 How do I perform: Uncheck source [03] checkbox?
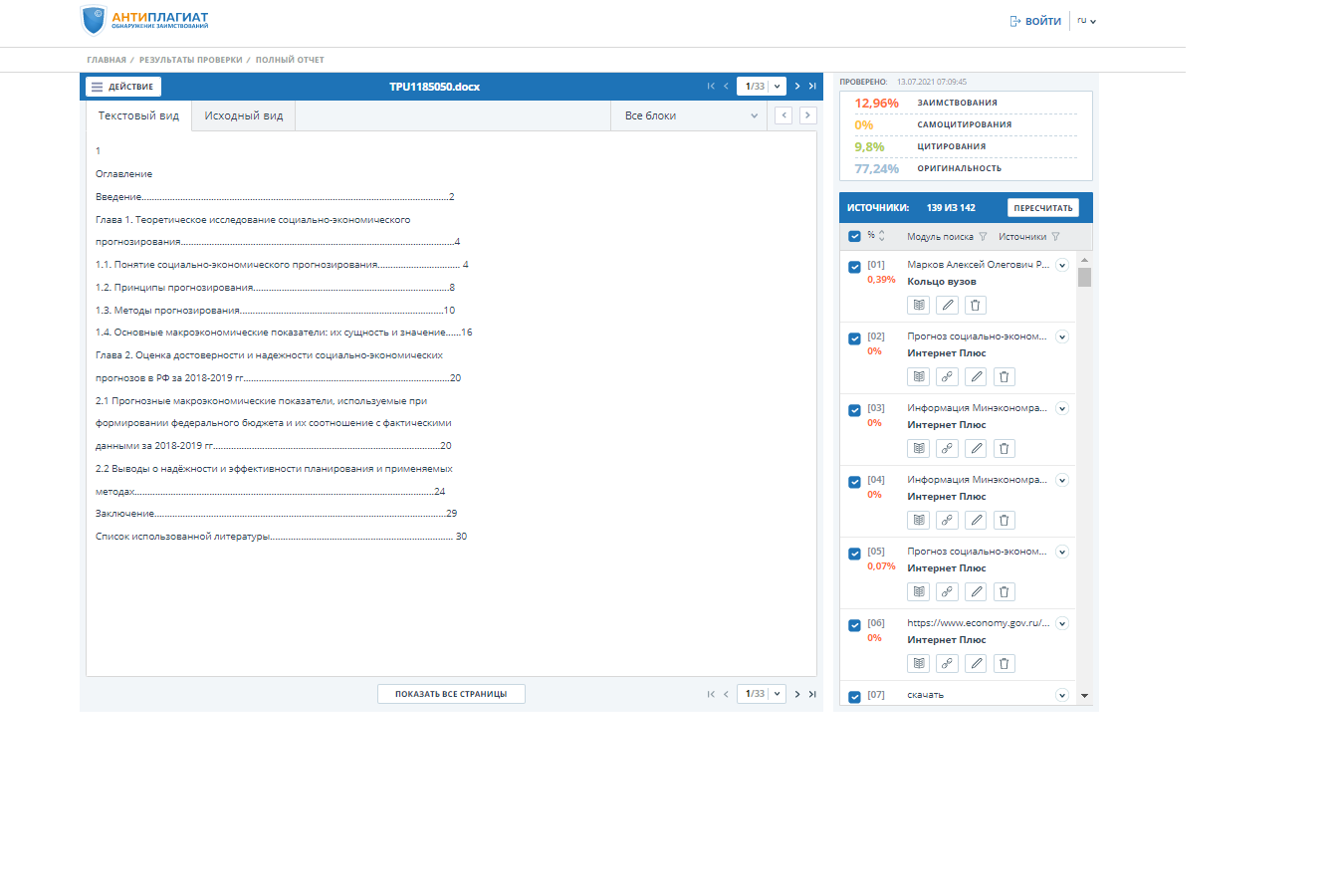click(854, 410)
